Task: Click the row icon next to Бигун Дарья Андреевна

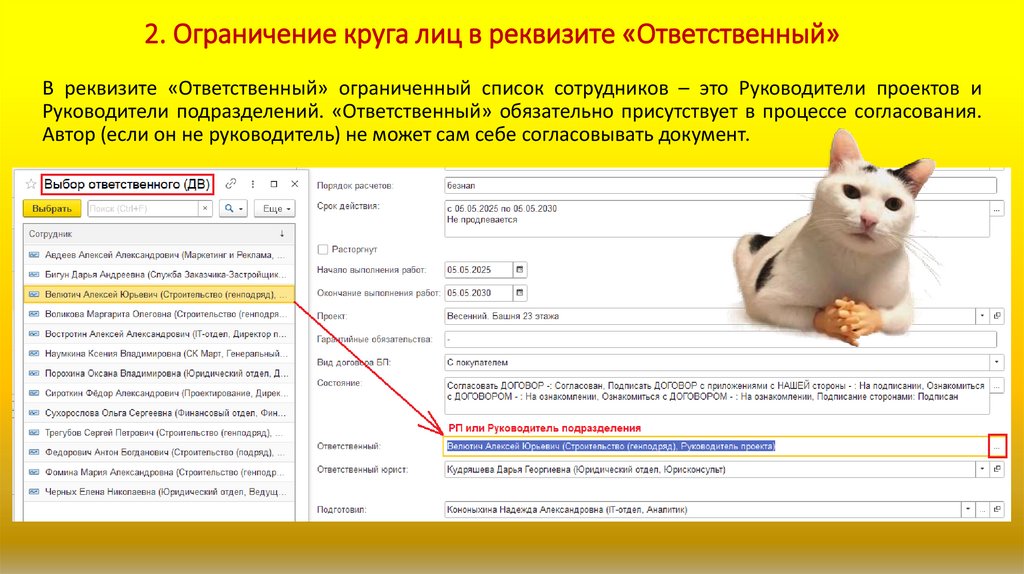Action: click(34, 274)
